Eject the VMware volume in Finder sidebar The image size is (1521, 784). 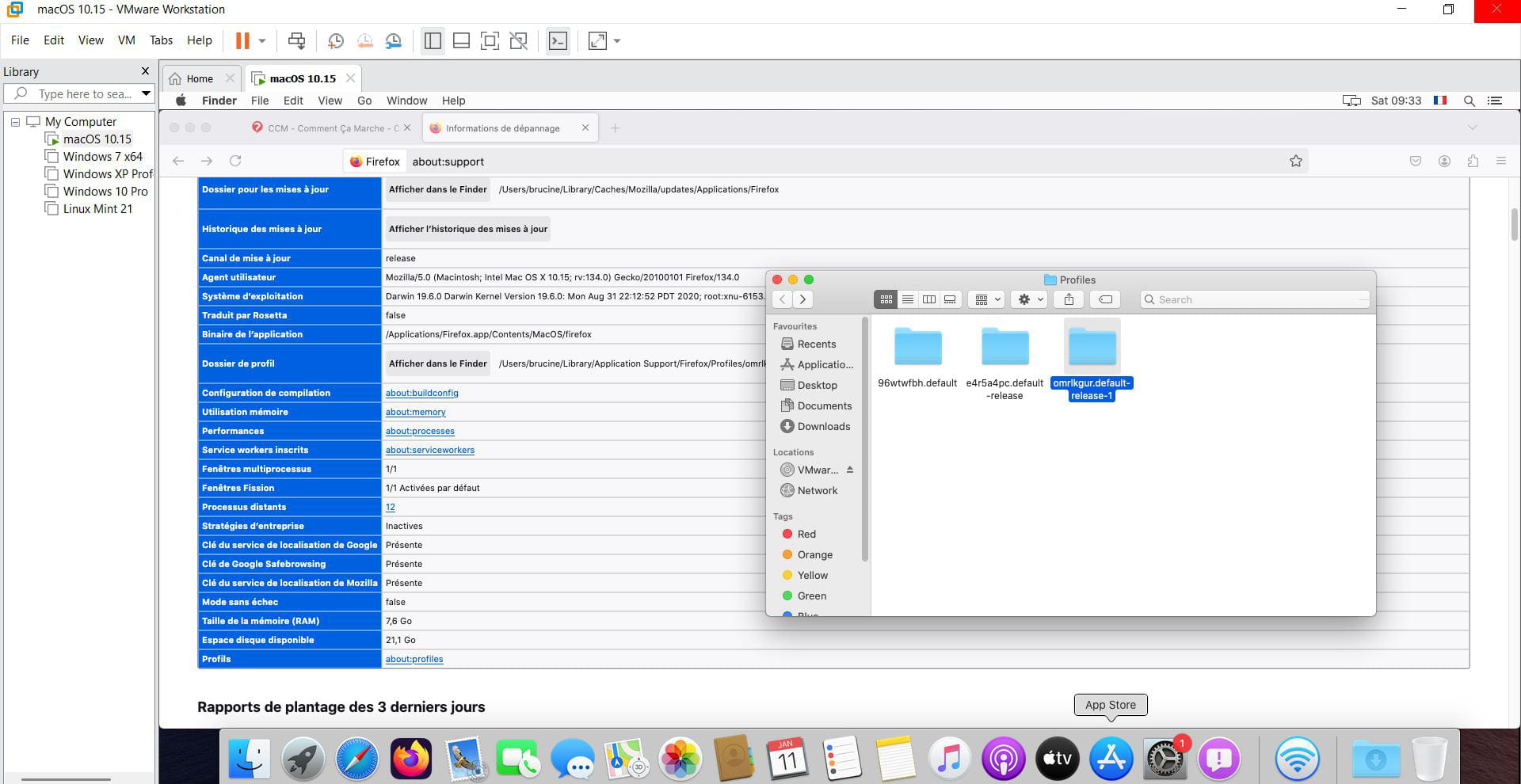pyautogui.click(x=849, y=470)
